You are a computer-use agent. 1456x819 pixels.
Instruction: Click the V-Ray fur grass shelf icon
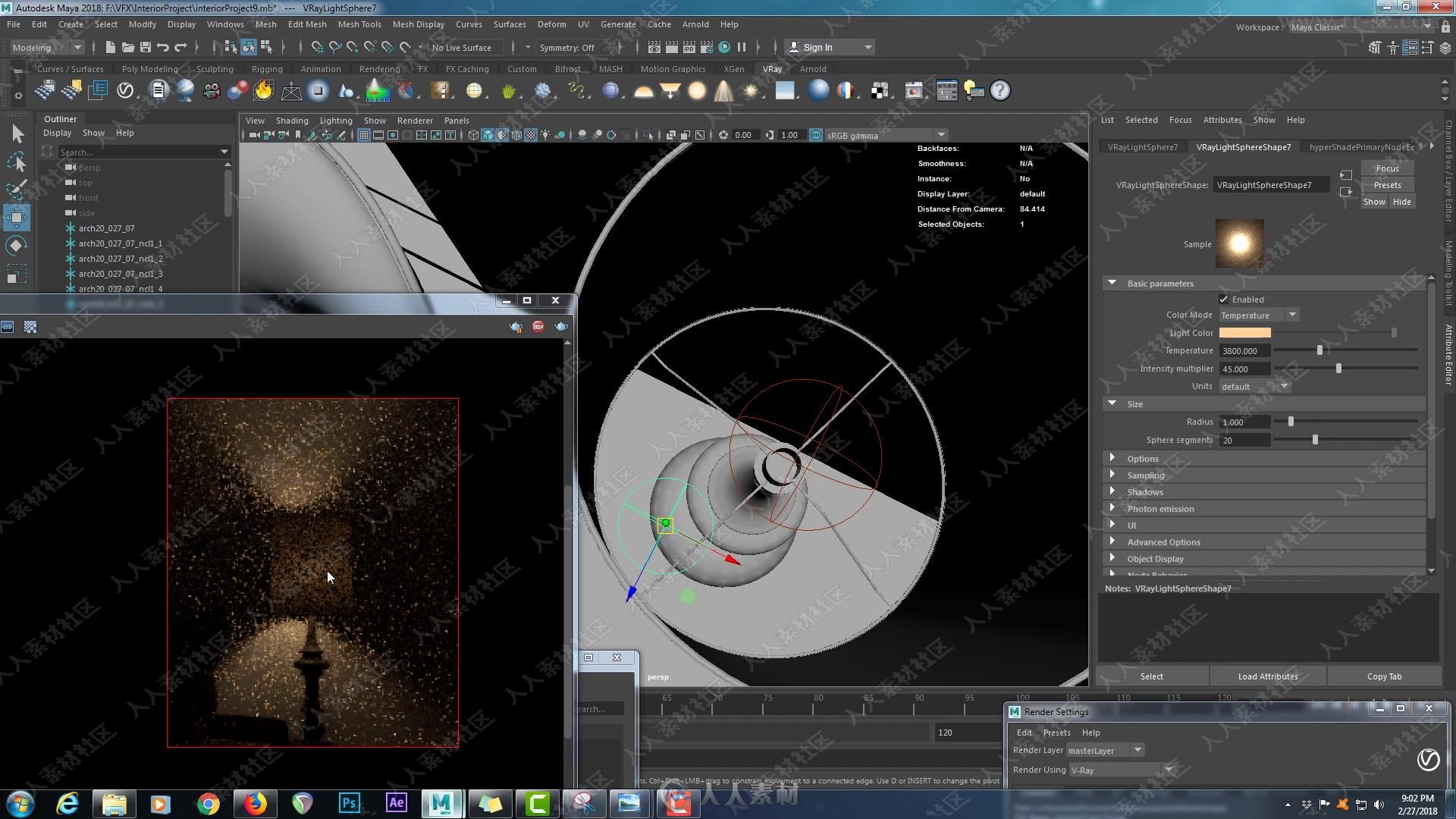tap(509, 91)
